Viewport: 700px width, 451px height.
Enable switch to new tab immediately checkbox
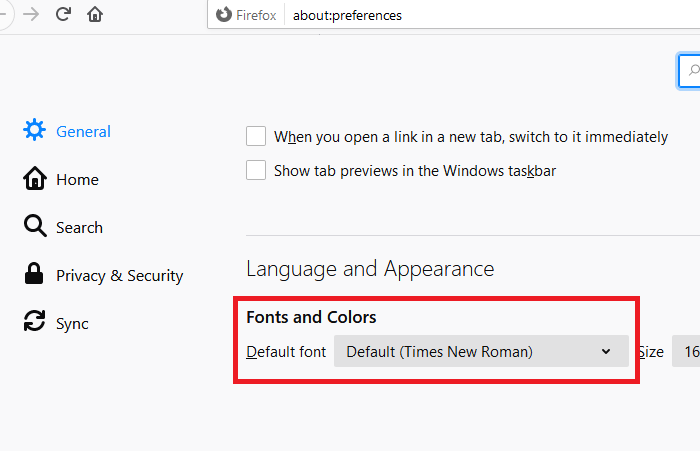click(x=256, y=137)
